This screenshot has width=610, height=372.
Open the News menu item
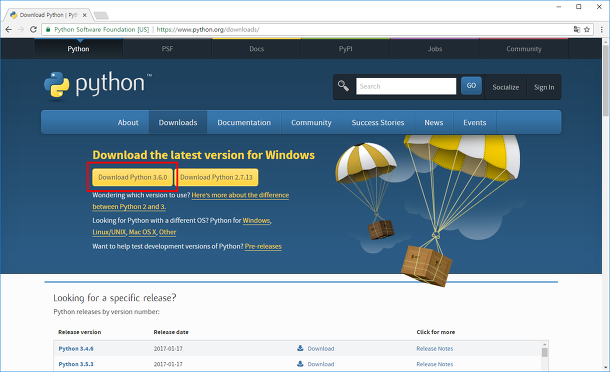pos(434,123)
